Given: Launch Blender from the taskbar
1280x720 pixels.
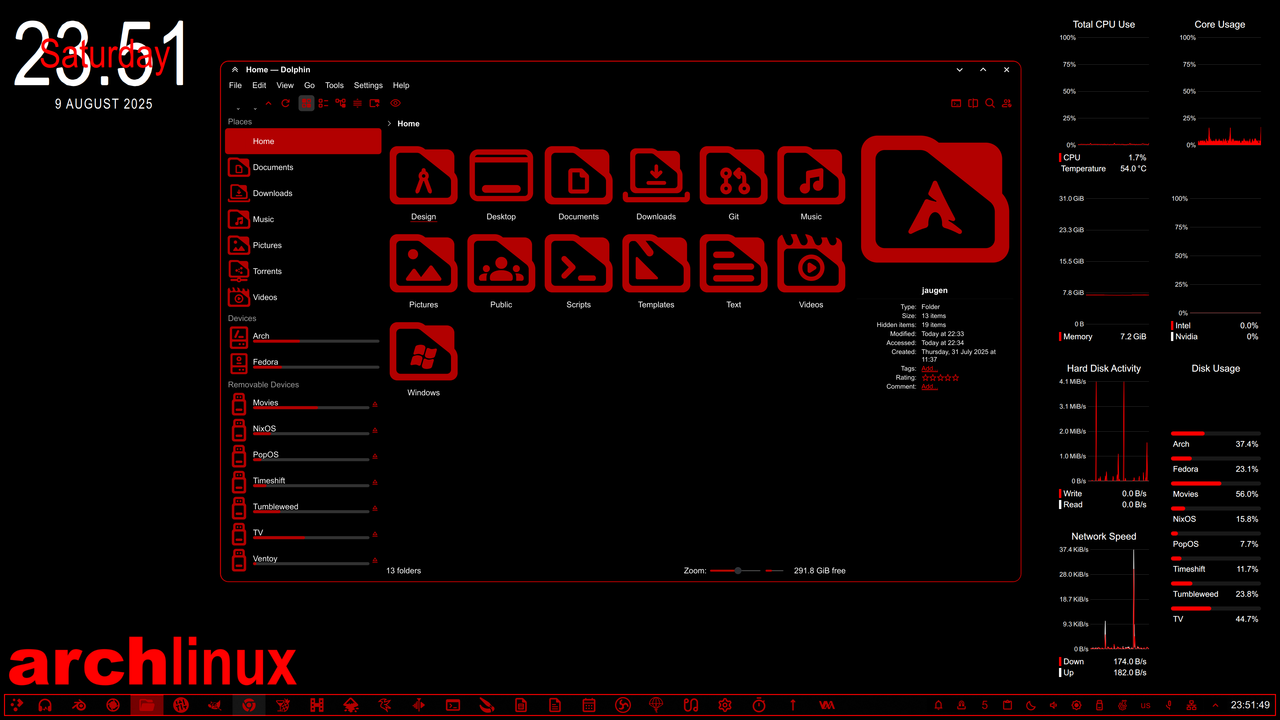Looking at the screenshot, I should pos(79,705).
